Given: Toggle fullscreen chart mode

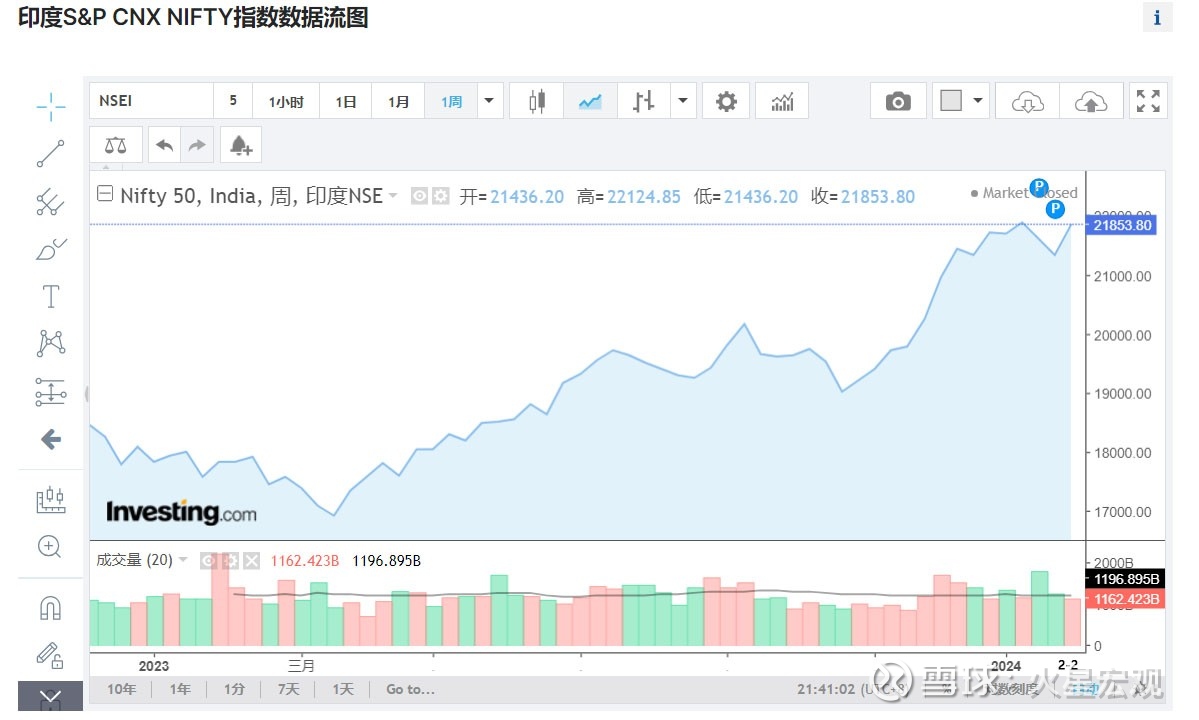Looking at the screenshot, I should (x=1148, y=101).
